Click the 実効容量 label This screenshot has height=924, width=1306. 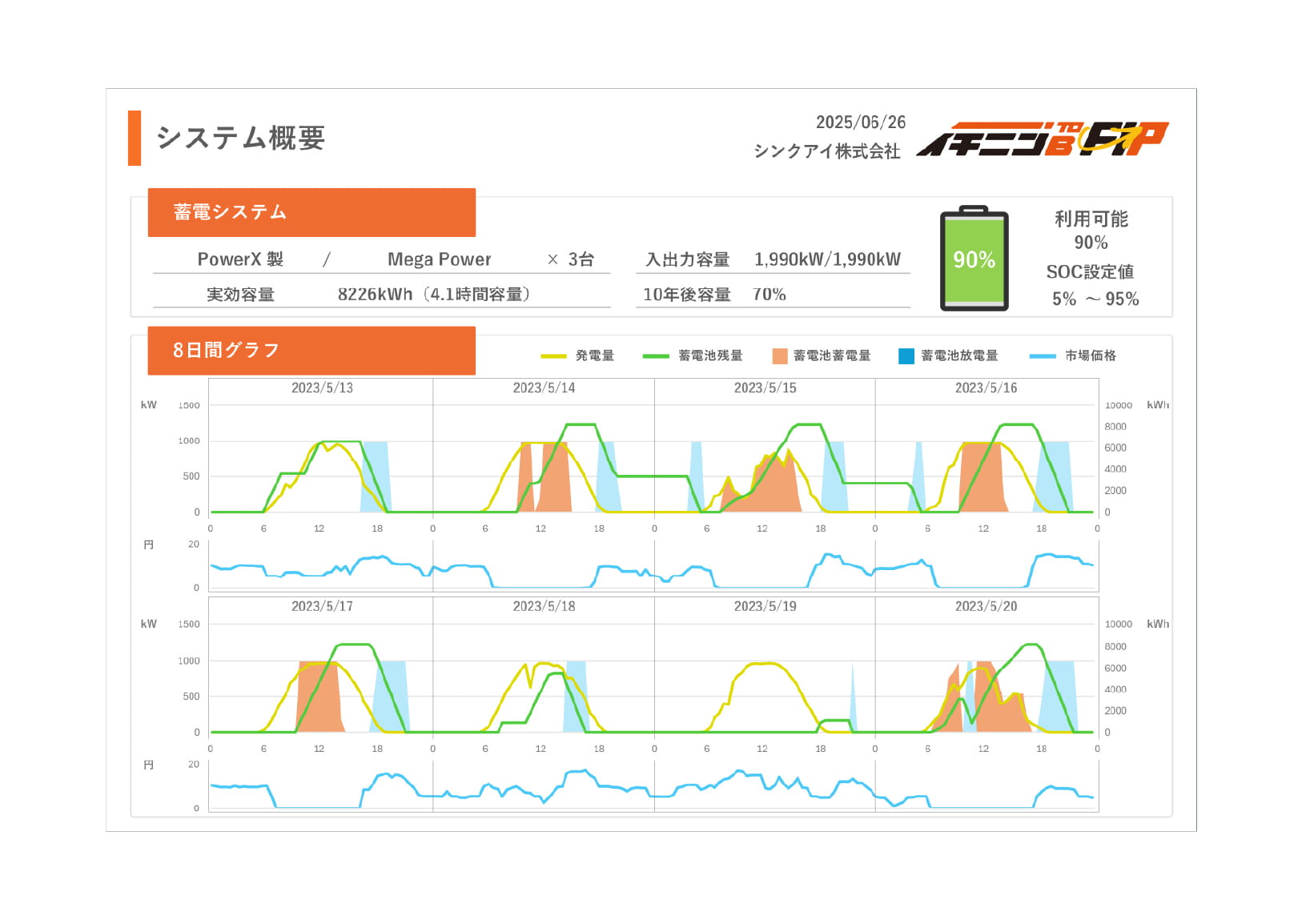[240, 295]
